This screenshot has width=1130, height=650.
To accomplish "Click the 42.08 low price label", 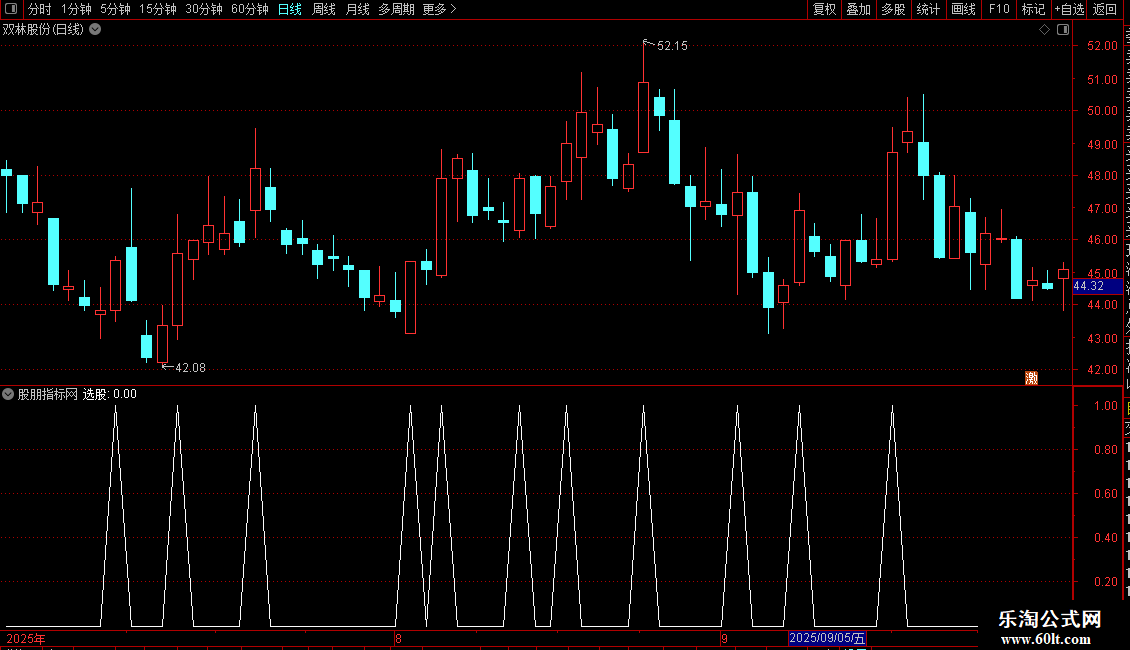I will pyautogui.click(x=190, y=368).
